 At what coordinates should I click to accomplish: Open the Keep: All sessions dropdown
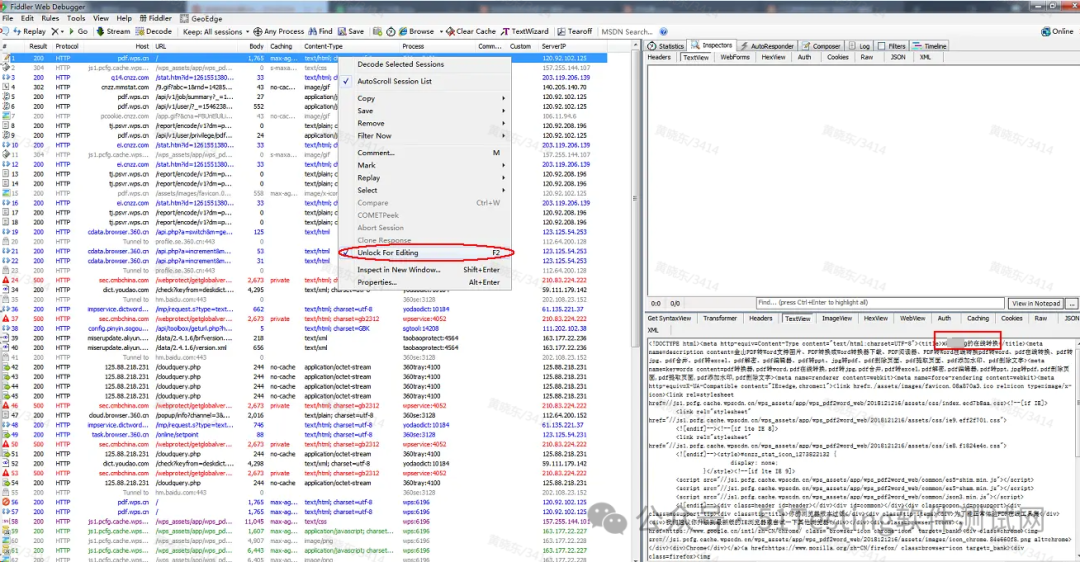(x=214, y=32)
